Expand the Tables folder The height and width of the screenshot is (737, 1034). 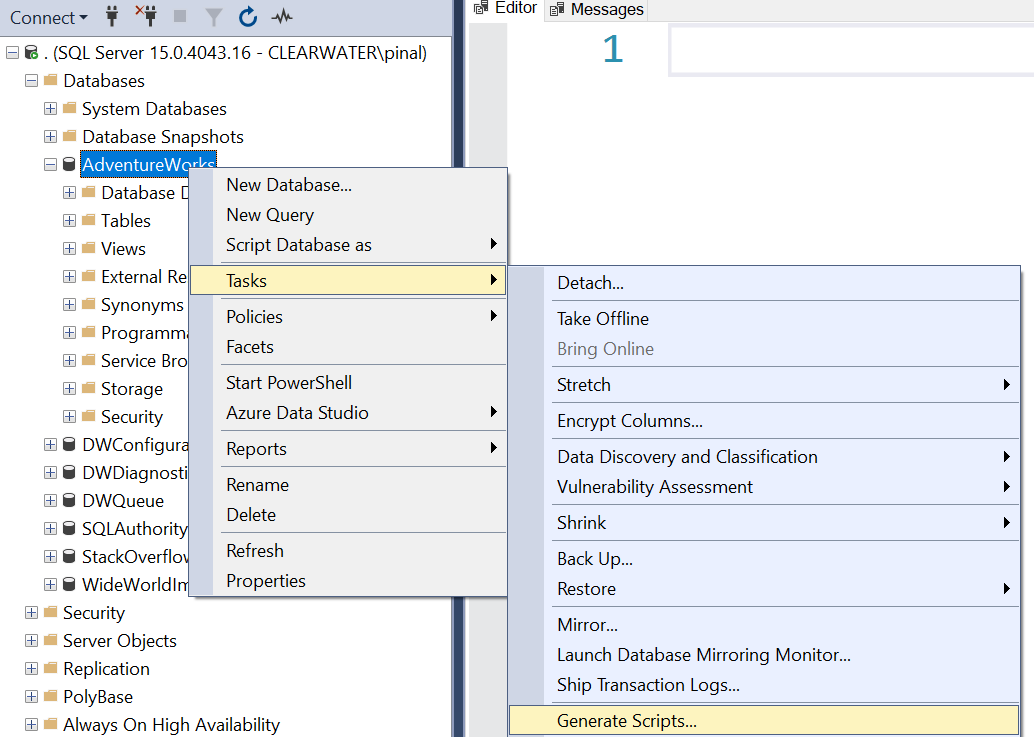tap(69, 221)
